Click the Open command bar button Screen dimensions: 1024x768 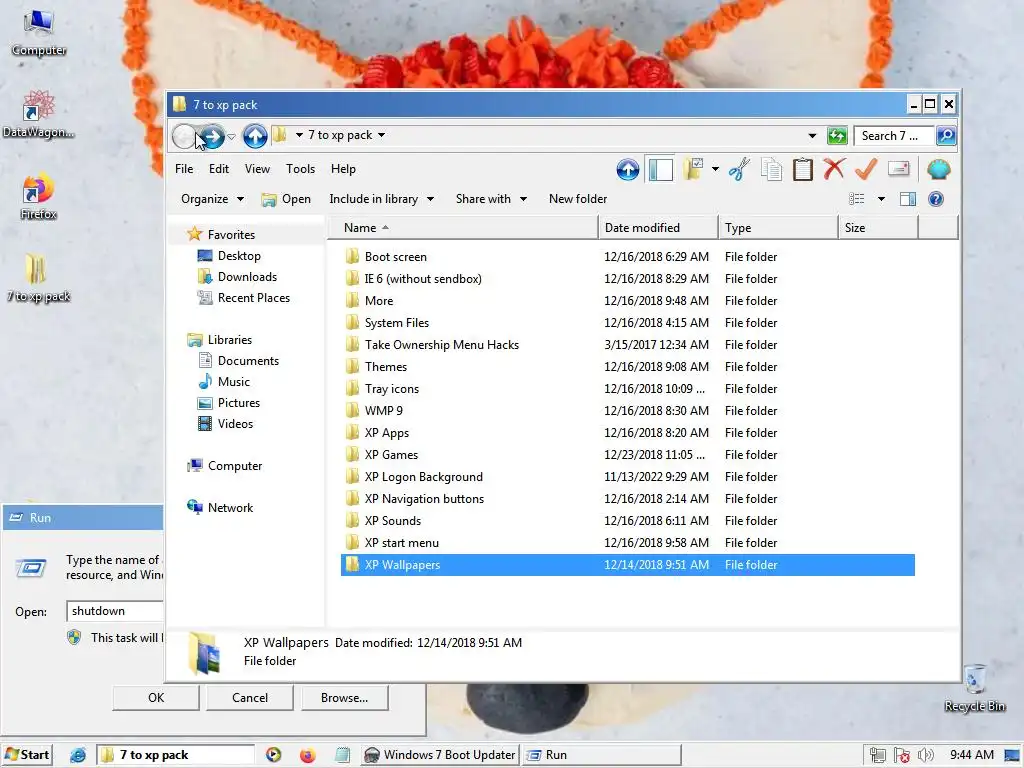tap(286, 199)
